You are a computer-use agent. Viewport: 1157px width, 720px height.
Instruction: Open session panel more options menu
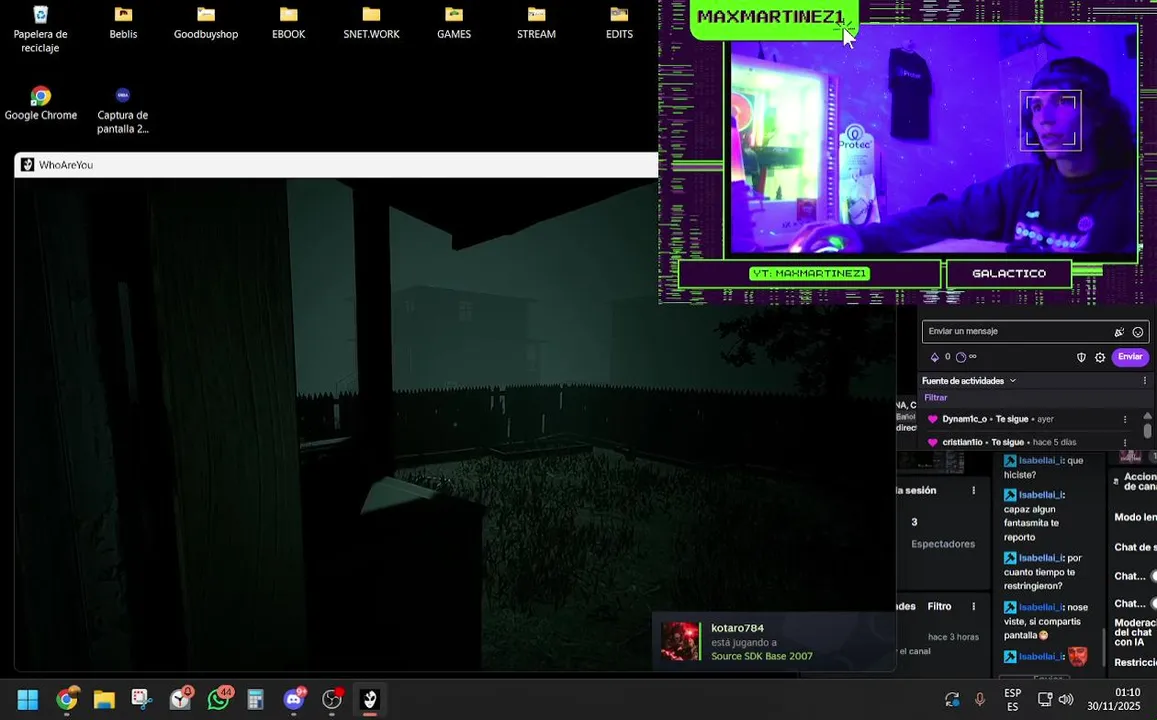[x=973, y=491]
